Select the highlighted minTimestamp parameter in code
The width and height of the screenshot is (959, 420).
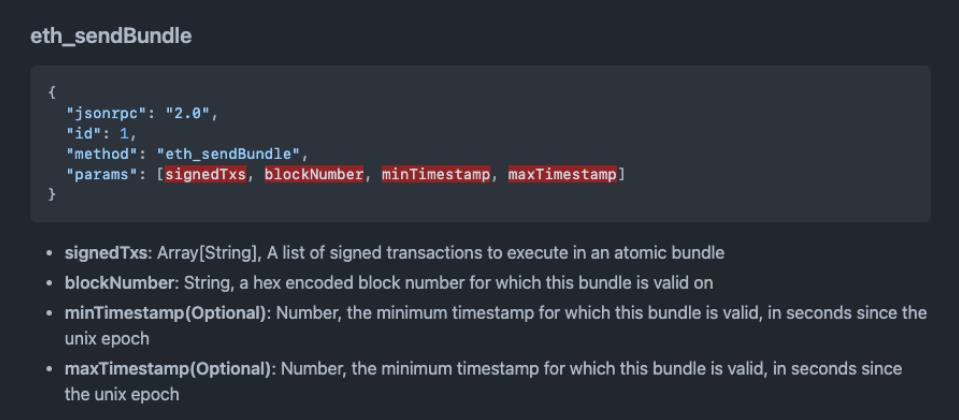click(436, 174)
